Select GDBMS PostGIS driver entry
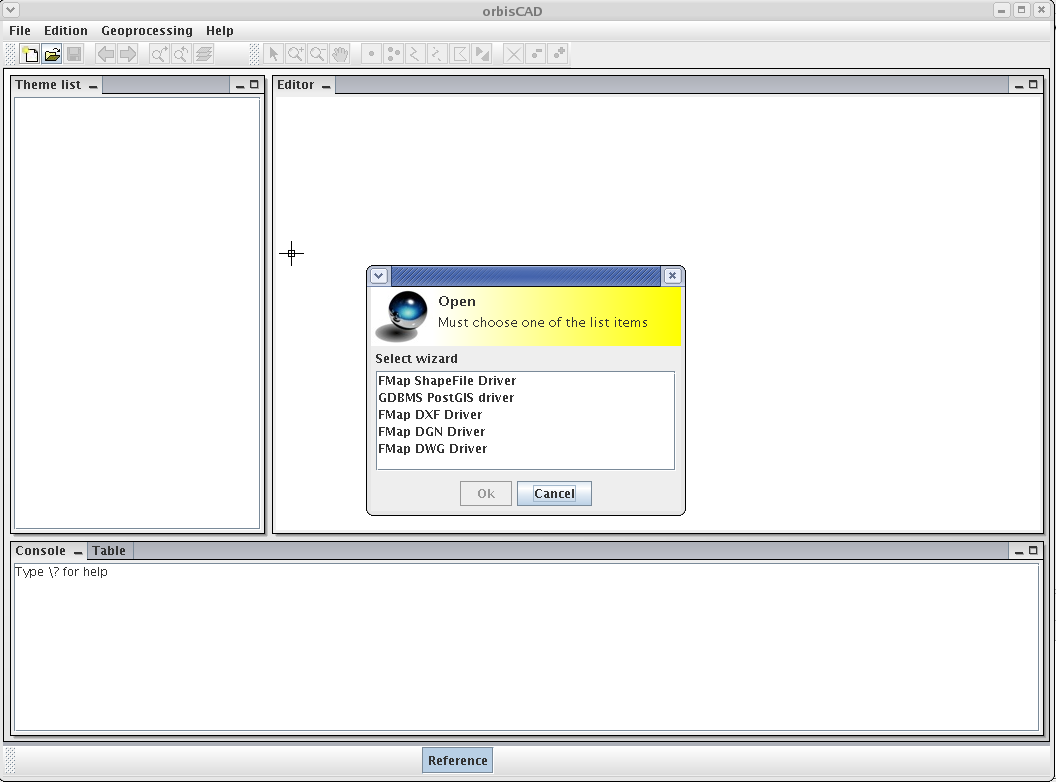 pyautogui.click(x=446, y=398)
